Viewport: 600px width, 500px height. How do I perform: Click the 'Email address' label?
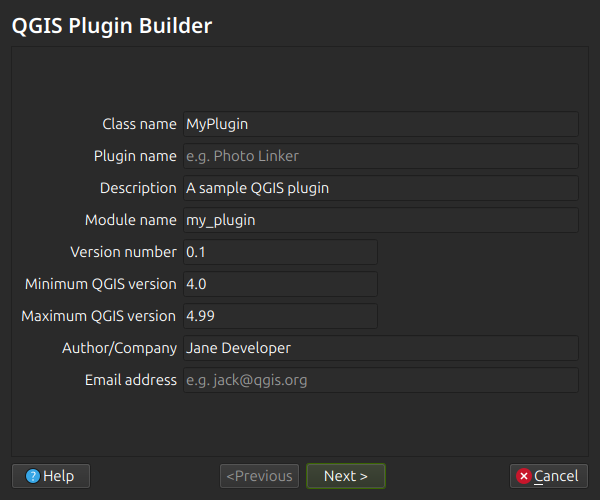point(131,380)
